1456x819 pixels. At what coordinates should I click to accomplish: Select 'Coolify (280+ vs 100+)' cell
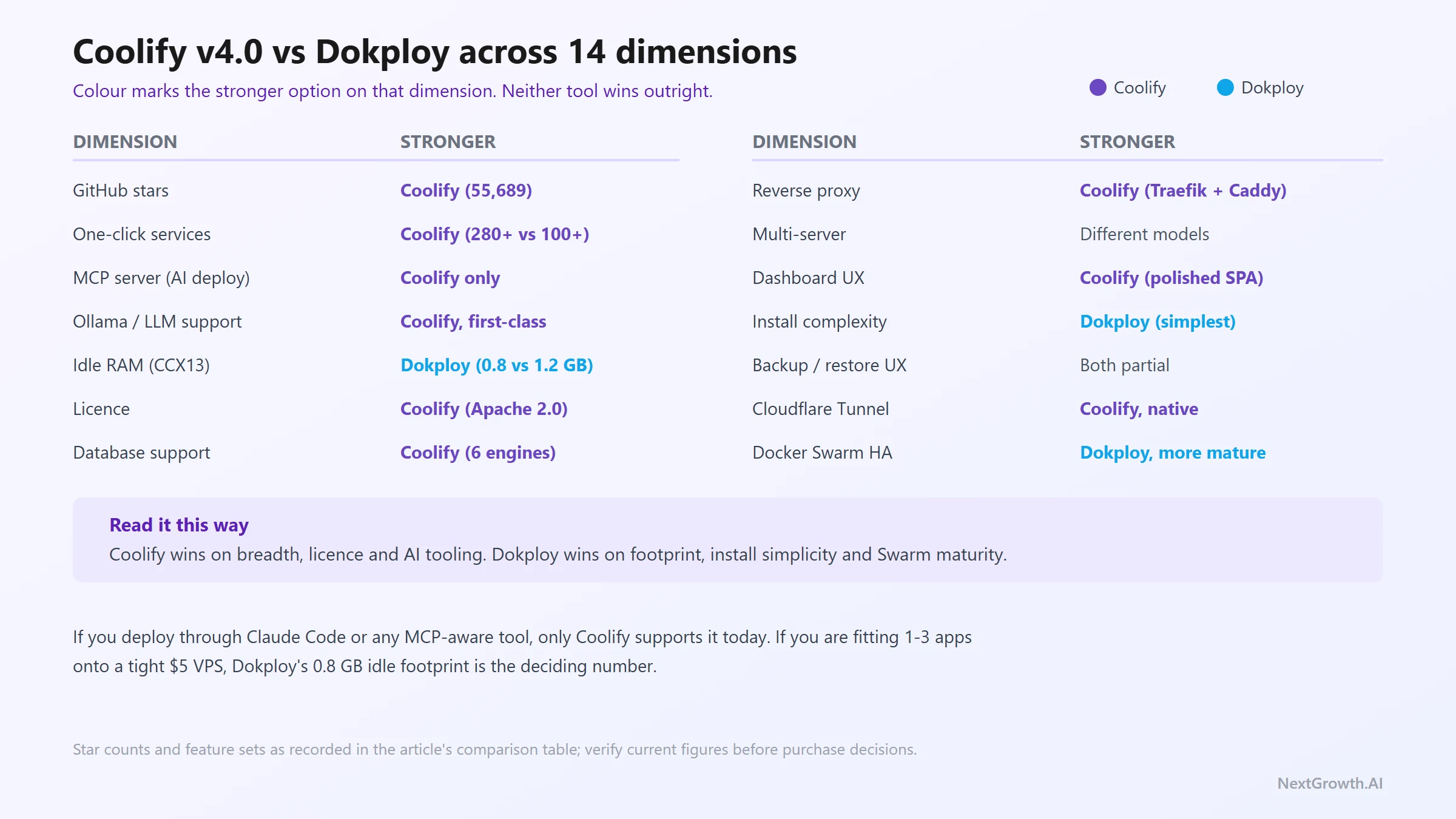495,234
